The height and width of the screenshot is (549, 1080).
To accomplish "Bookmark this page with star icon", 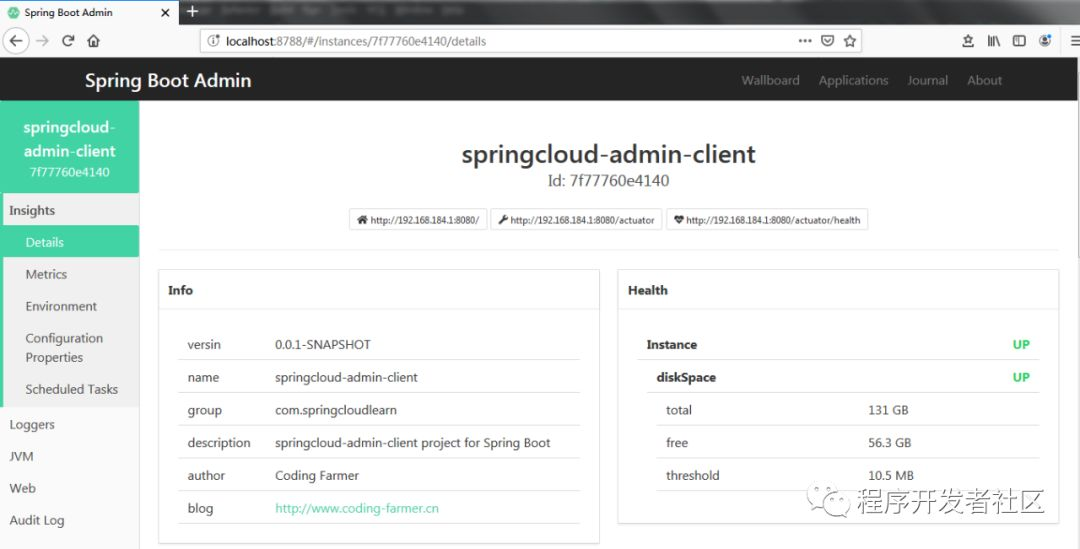I will click(850, 41).
